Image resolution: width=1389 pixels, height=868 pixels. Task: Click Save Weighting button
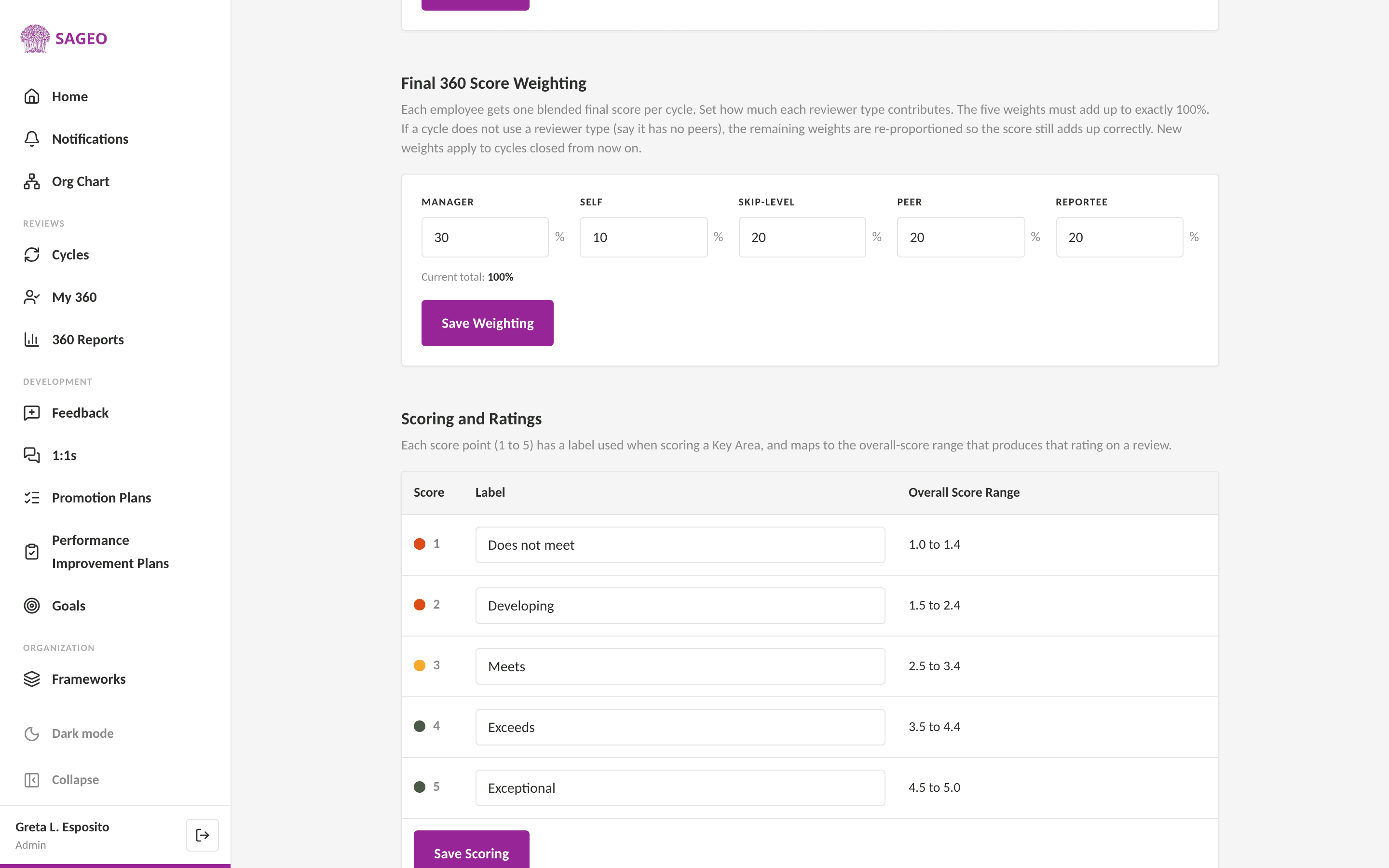pos(487,323)
